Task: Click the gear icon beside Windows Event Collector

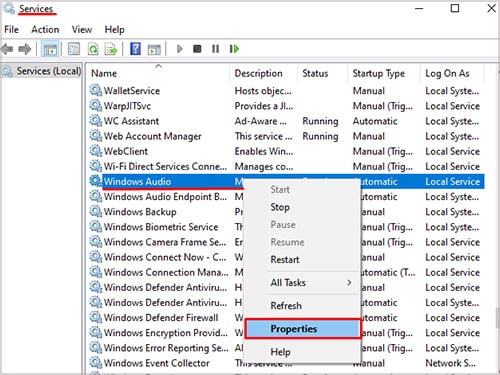Action: tap(96, 363)
